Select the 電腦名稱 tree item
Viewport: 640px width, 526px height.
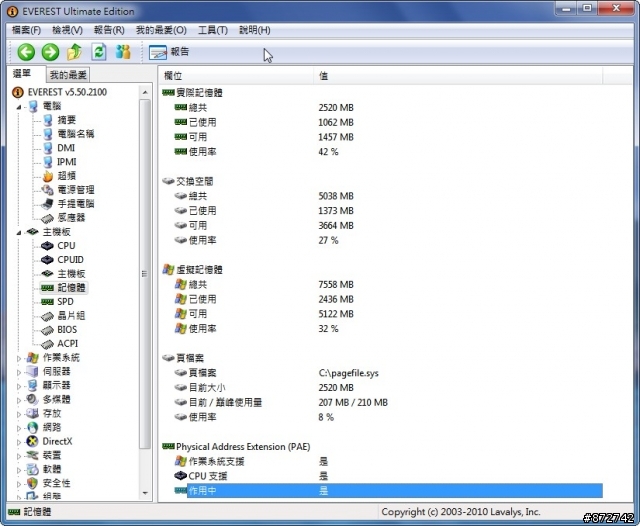76,134
